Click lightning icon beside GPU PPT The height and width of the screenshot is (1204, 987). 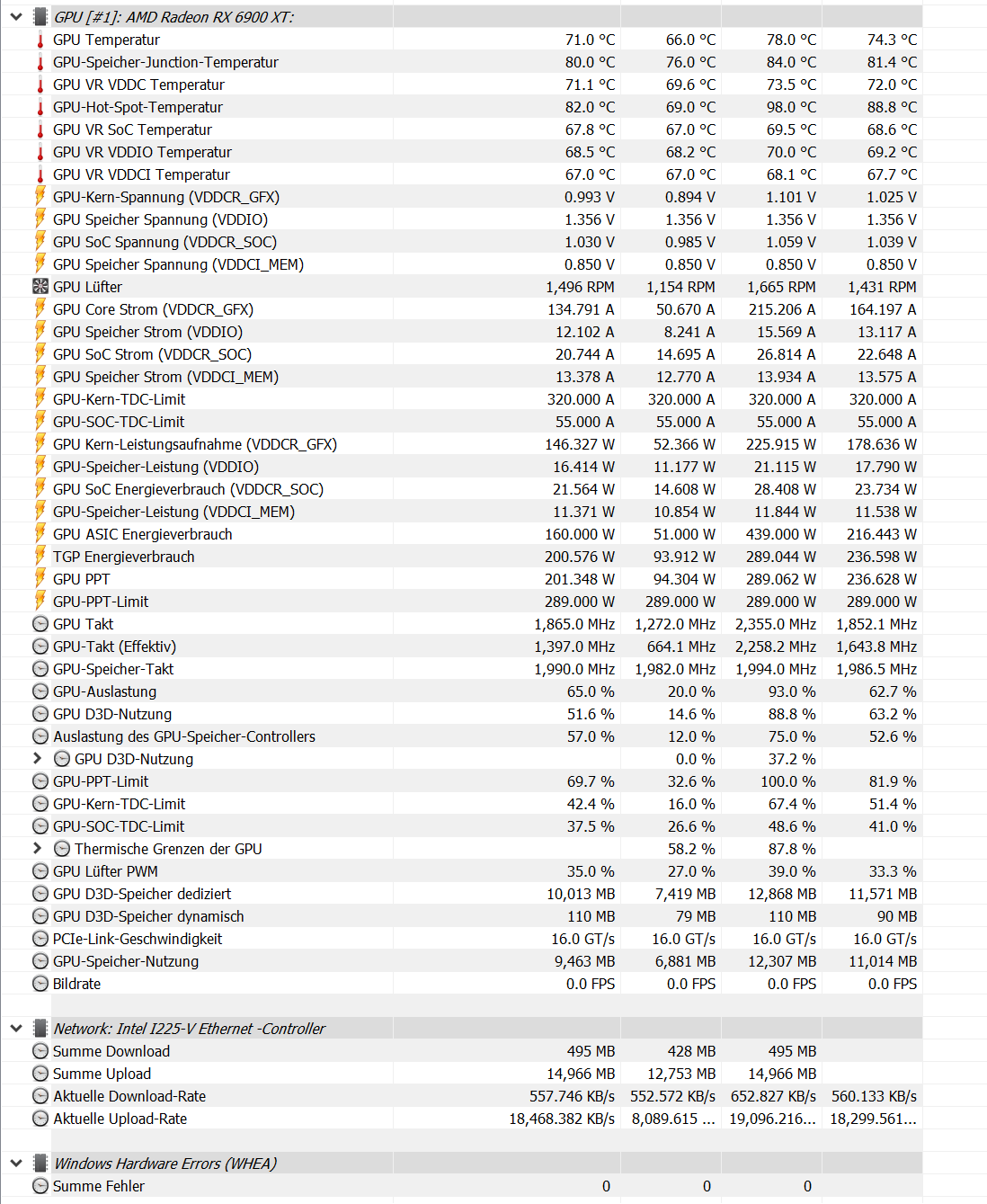coord(40,578)
